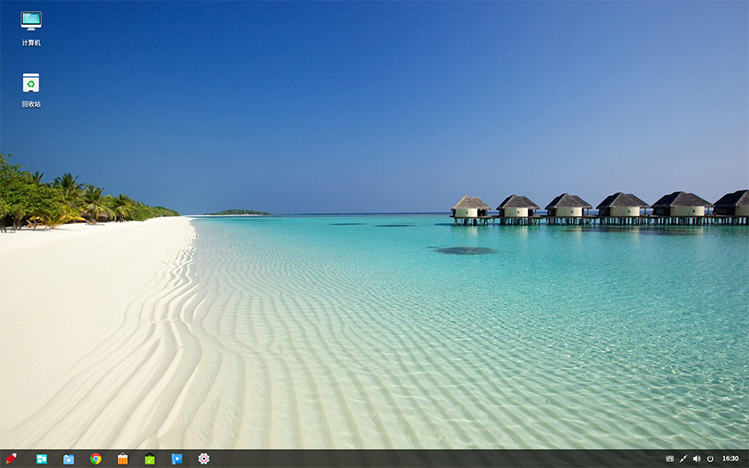Screen dimensions: 749x468
Task: Click the keyboard input method tray icon
Action: pyautogui.click(x=670, y=459)
